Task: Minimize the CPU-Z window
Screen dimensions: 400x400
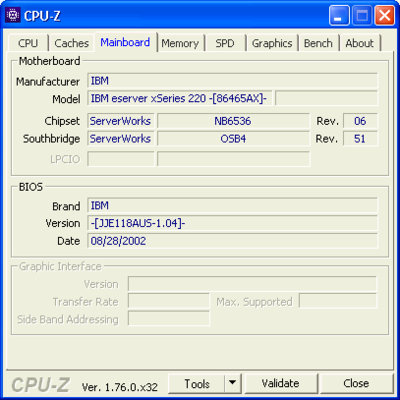Action: pos(339,16)
